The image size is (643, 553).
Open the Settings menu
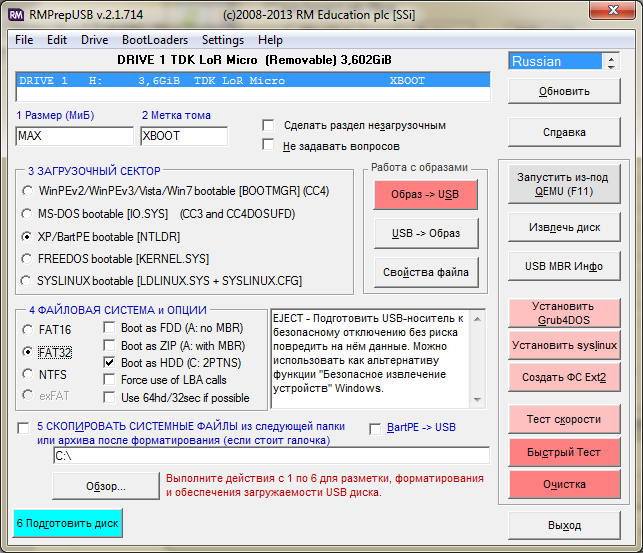point(223,40)
